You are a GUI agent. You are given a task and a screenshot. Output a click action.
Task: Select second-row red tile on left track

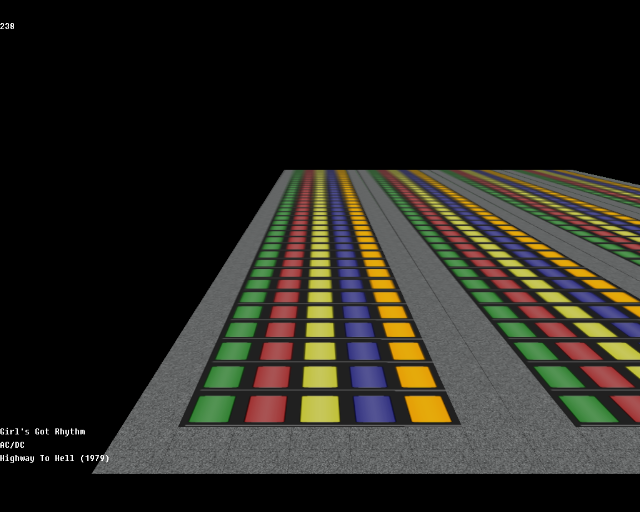(272, 377)
